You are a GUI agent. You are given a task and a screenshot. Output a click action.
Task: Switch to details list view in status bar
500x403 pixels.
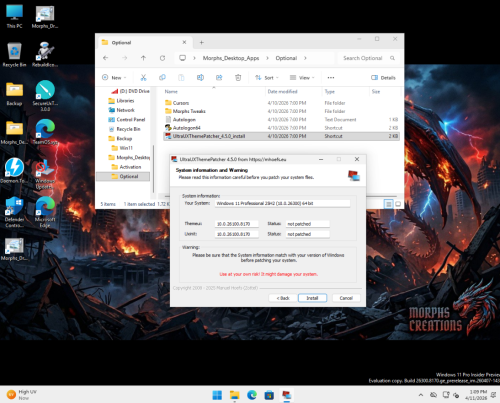(388, 204)
